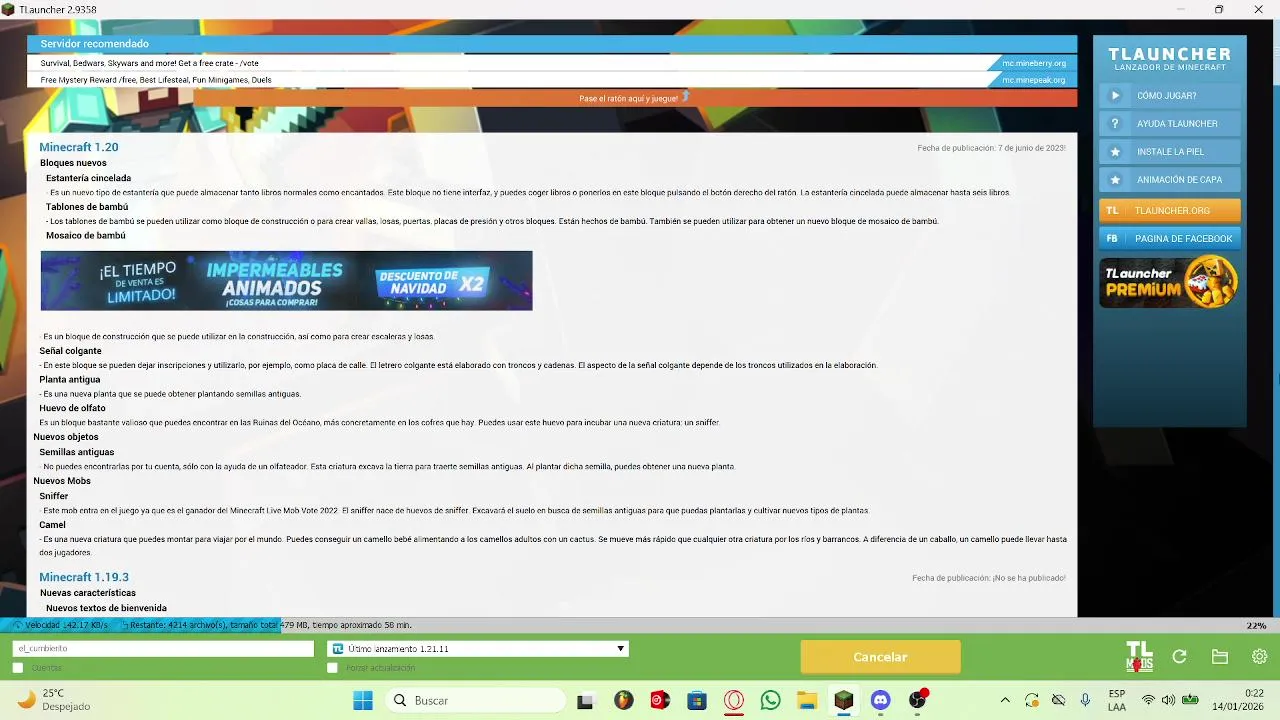1280x720 pixels.
Task: Click the TL icon on the TLauncher.org button
Action: tap(1112, 211)
